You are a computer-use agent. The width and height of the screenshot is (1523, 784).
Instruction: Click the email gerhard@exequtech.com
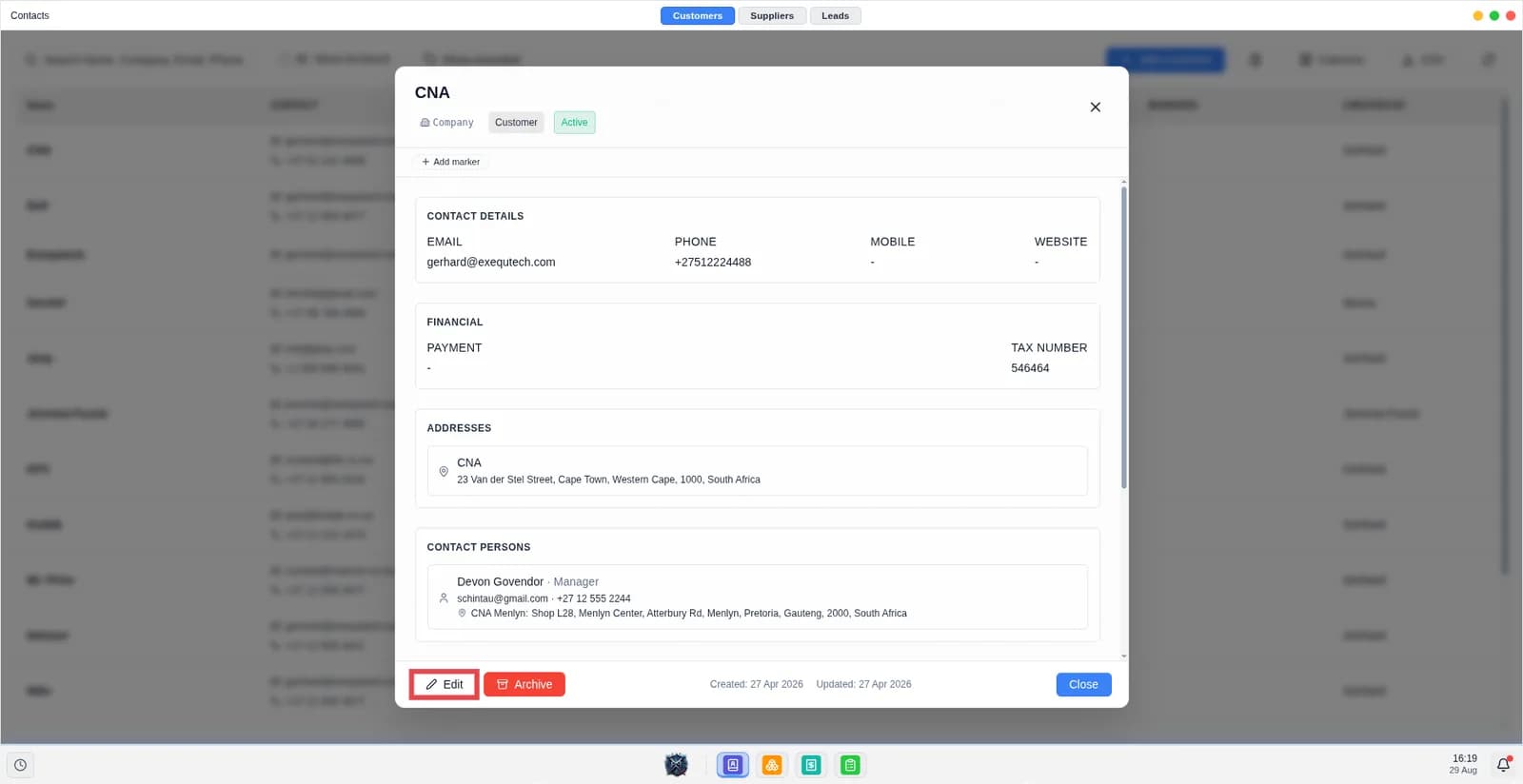[491, 263]
